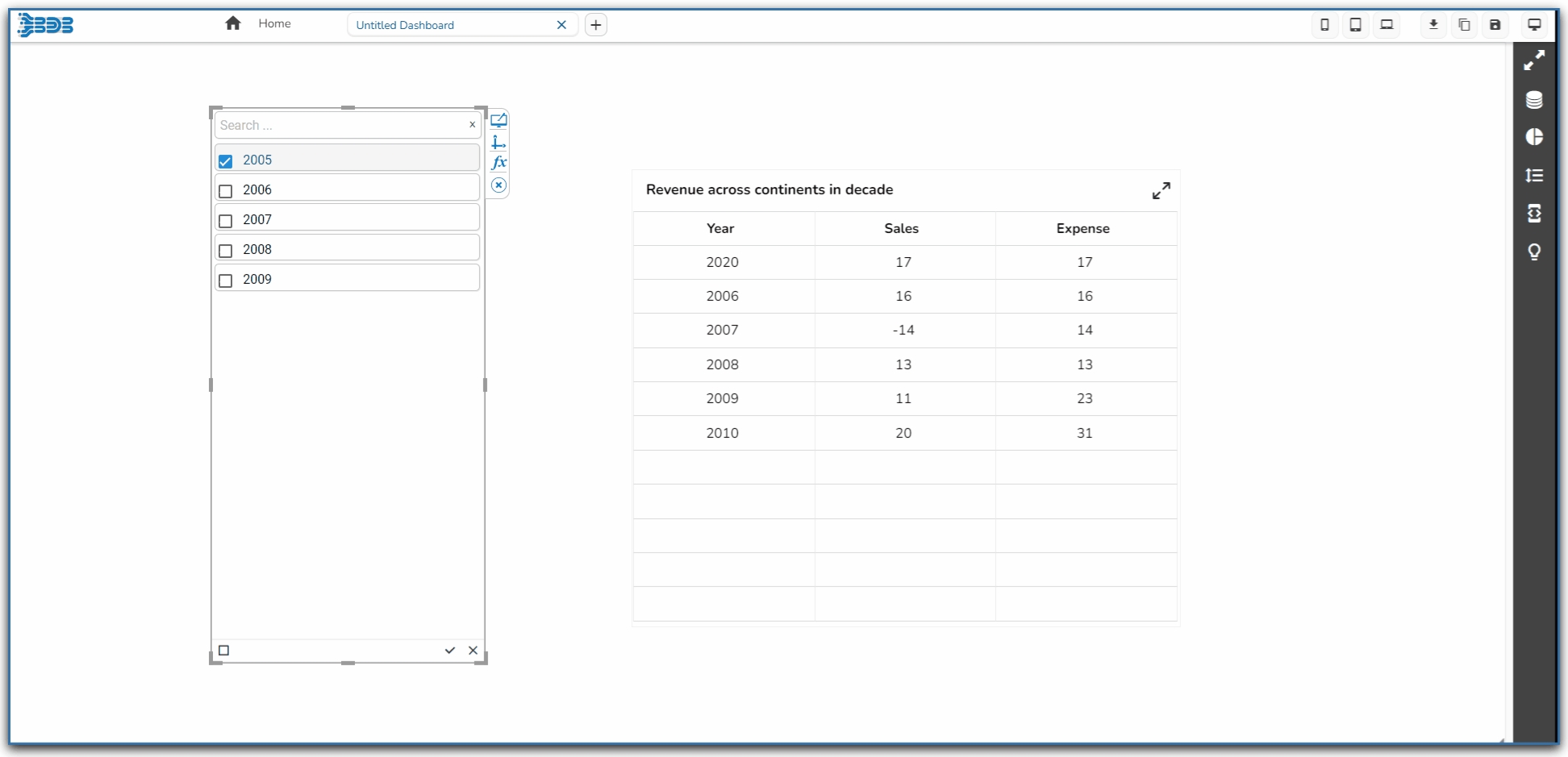Image resolution: width=1568 pixels, height=757 pixels.
Task: Toggle the select-all checkbox at filter bottom
Action: click(x=224, y=651)
